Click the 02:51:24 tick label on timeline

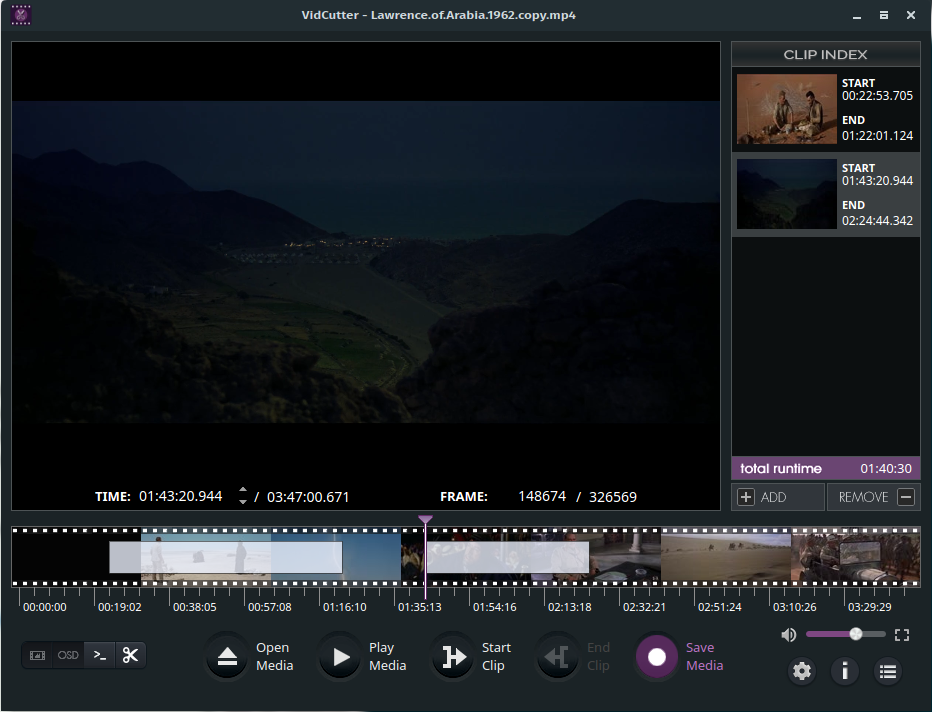719,607
